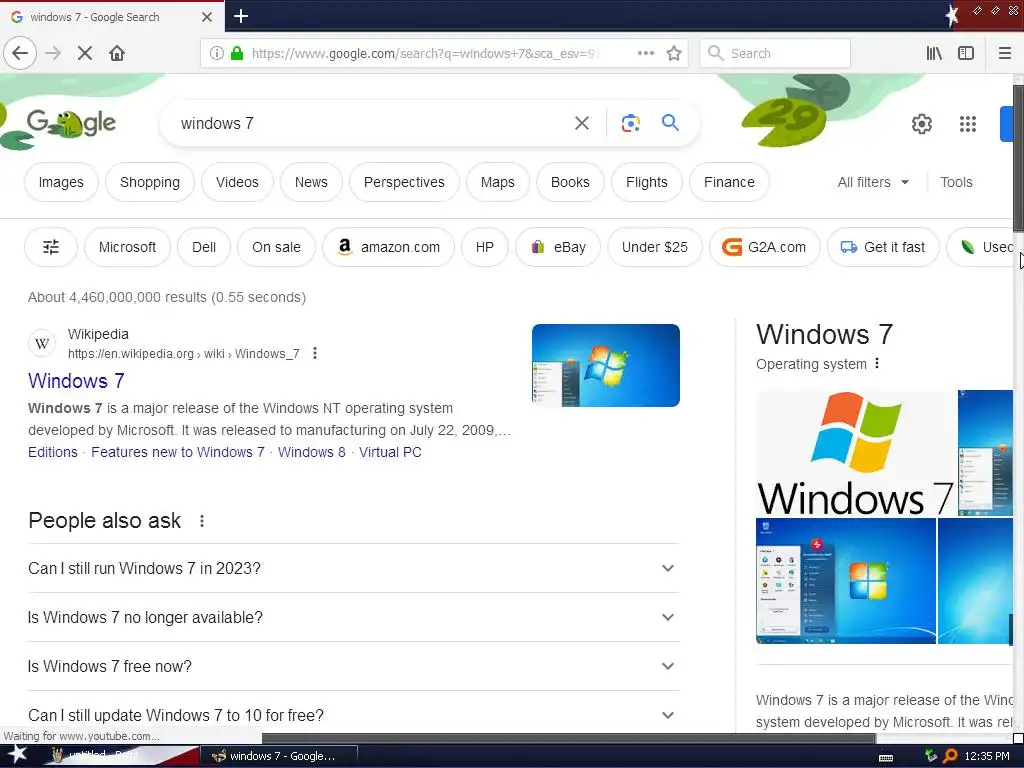Open Wikipedia result three-dot options
Screen dimensions: 1024x768
(315, 353)
